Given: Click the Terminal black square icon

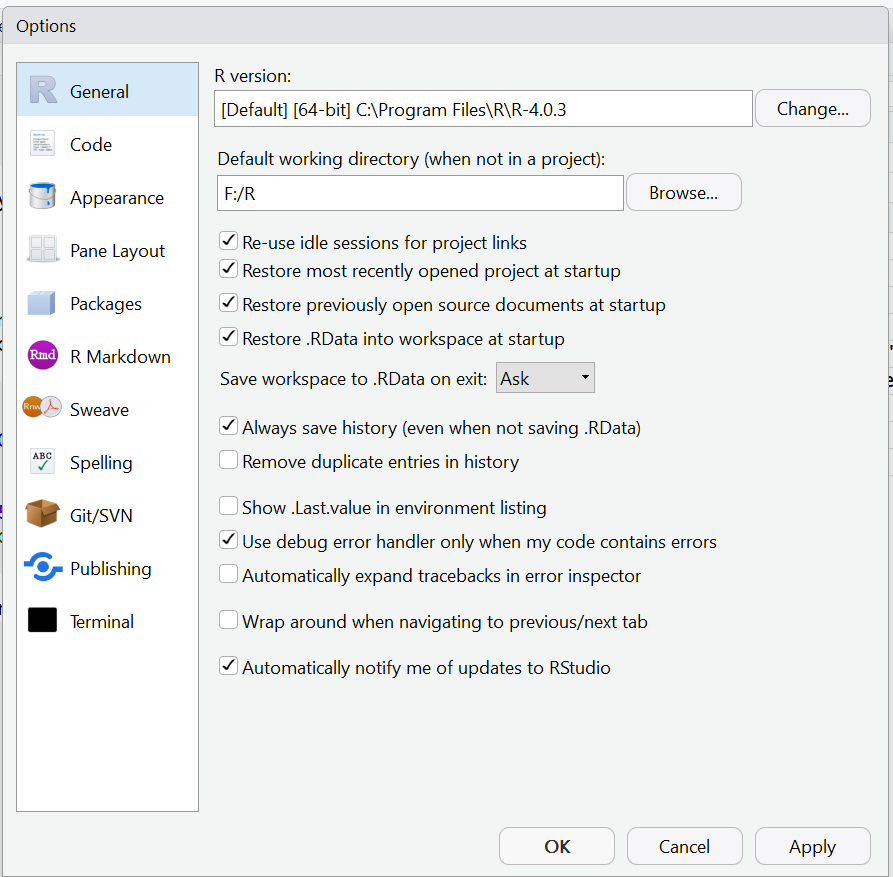Looking at the screenshot, I should point(43,620).
